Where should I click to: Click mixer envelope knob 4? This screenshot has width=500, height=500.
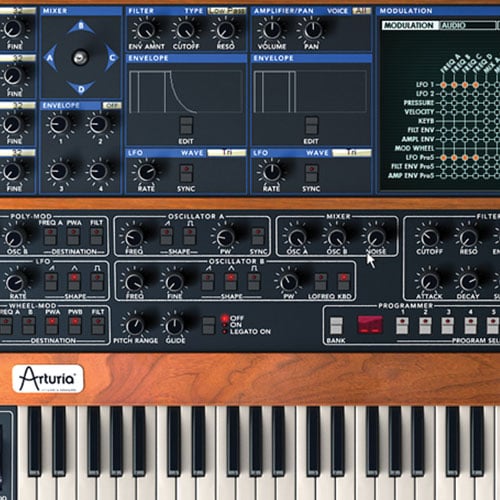[99, 172]
